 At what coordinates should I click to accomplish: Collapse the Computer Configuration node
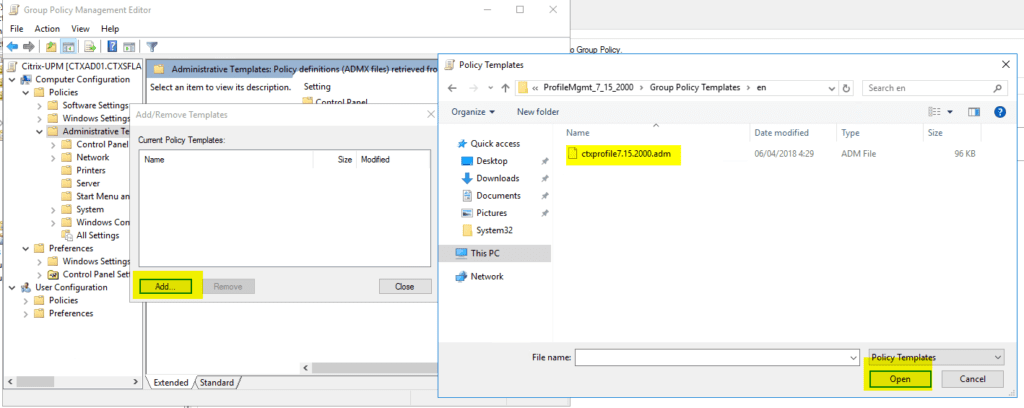[x=13, y=80]
